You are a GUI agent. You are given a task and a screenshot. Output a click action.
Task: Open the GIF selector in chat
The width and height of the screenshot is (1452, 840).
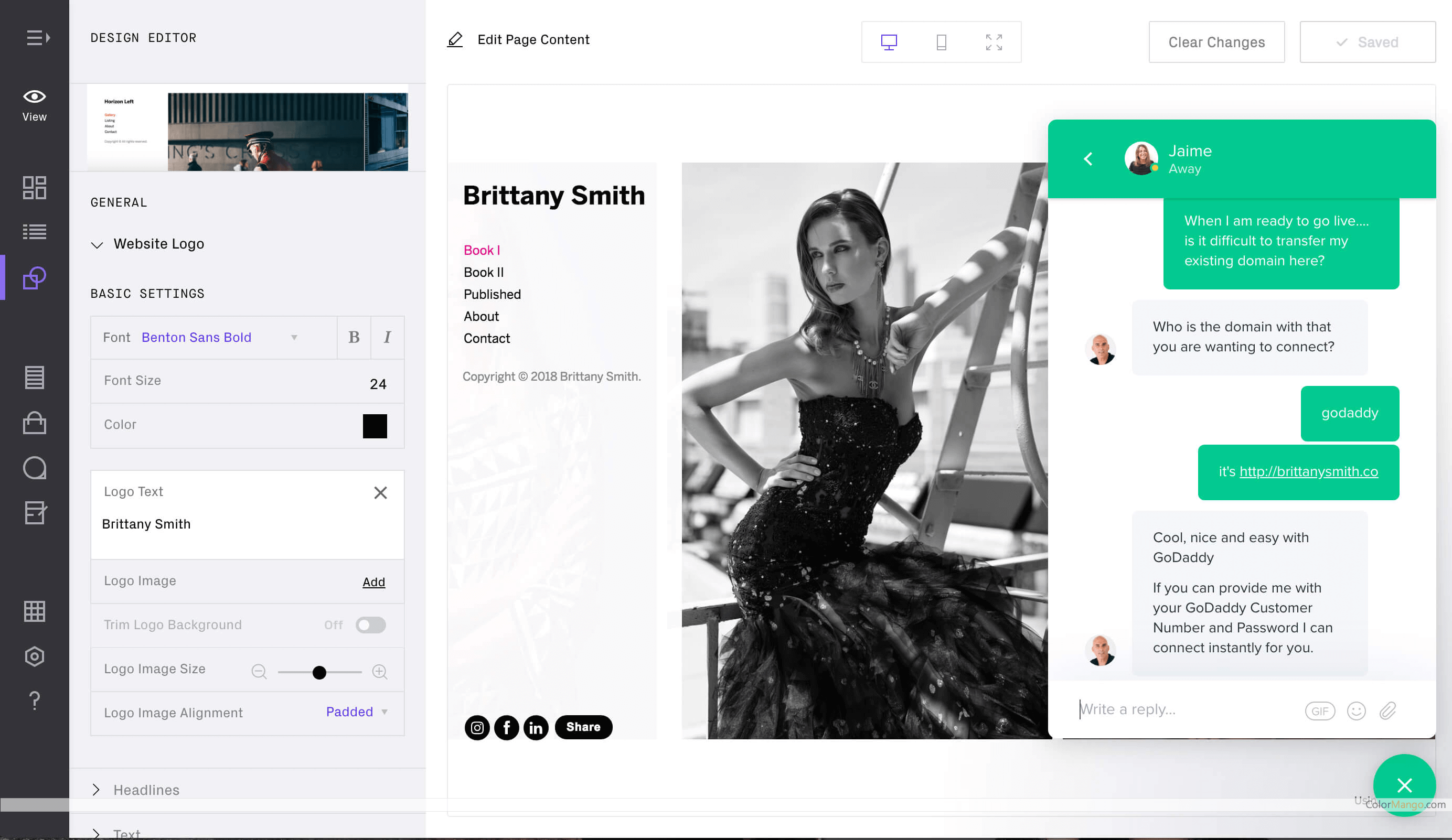pyautogui.click(x=1319, y=711)
